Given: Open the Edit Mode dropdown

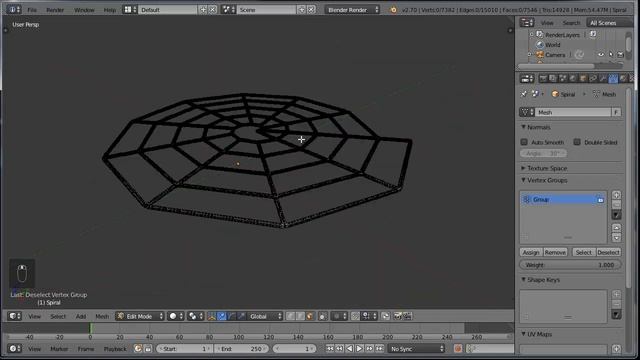Looking at the screenshot, I should tap(140, 316).
